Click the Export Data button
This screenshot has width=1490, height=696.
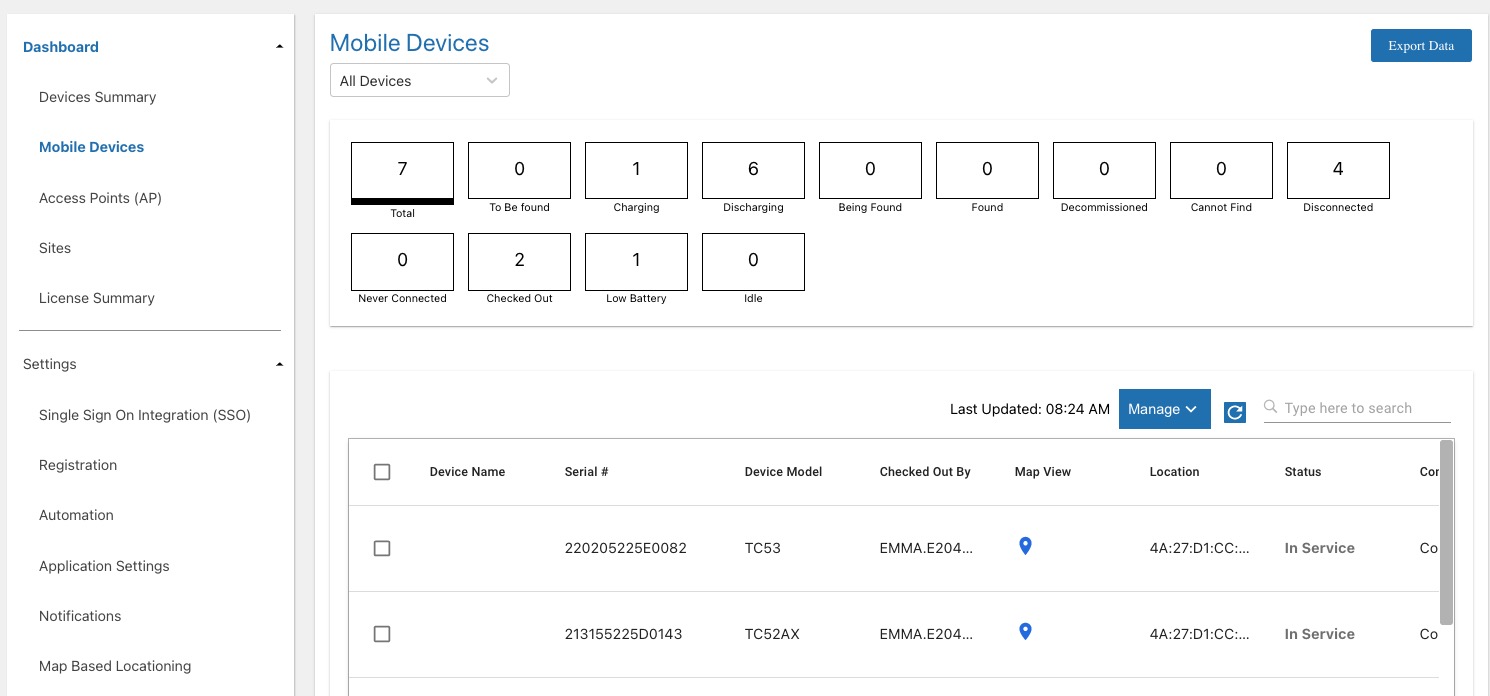coord(1420,45)
